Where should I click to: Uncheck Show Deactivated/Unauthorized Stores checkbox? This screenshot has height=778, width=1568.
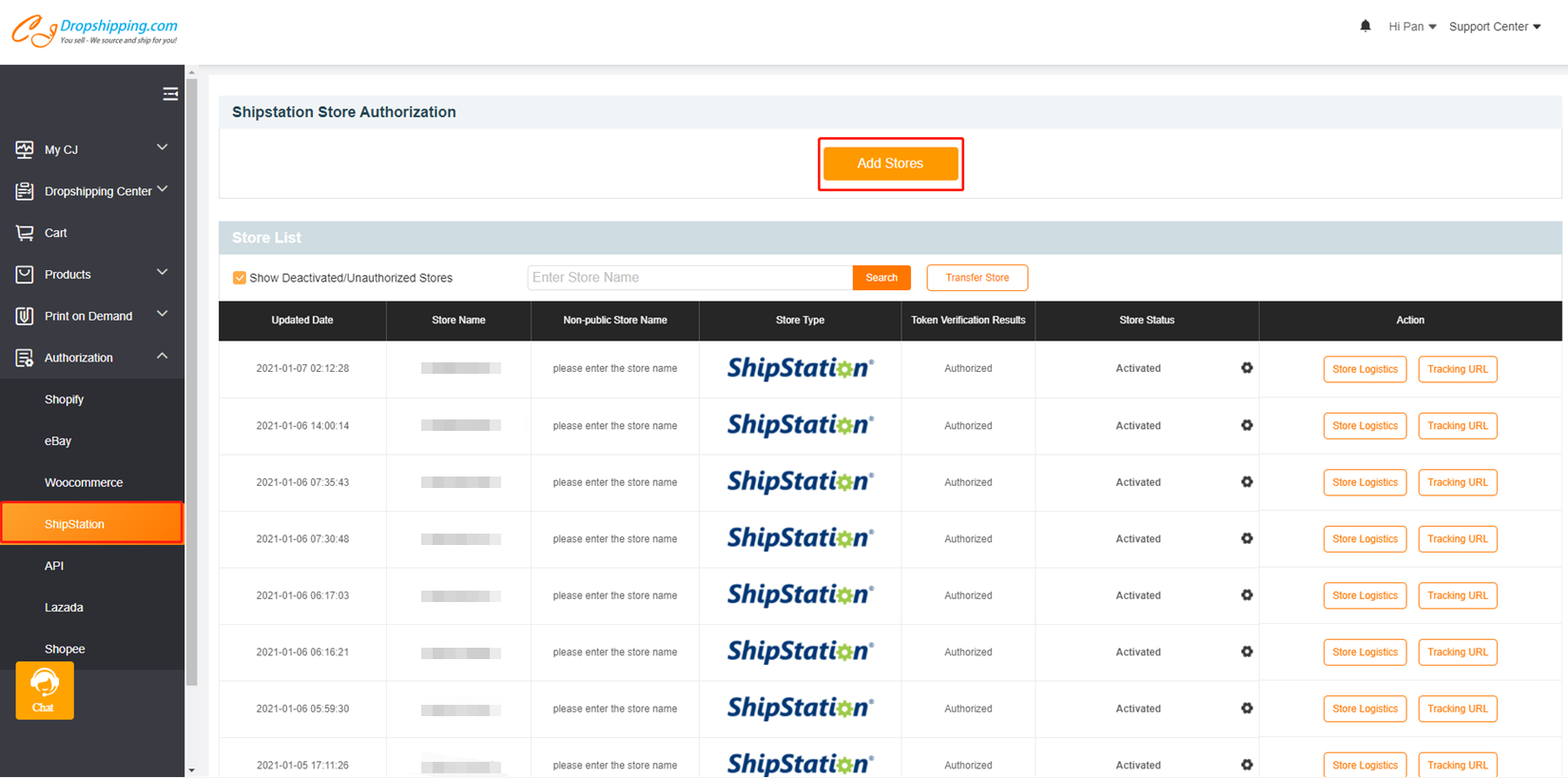coord(240,278)
